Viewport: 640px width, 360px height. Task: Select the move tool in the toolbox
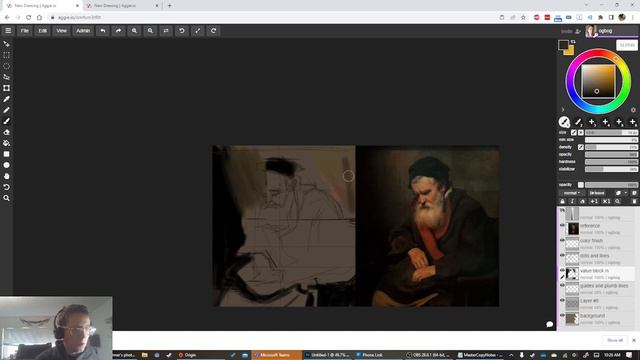coord(7,44)
